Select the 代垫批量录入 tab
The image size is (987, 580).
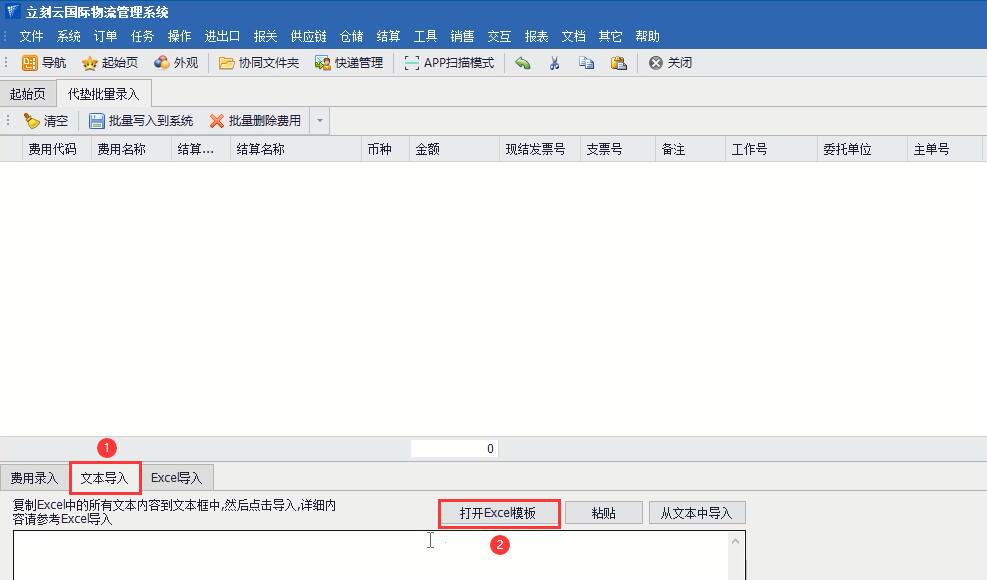[103, 94]
